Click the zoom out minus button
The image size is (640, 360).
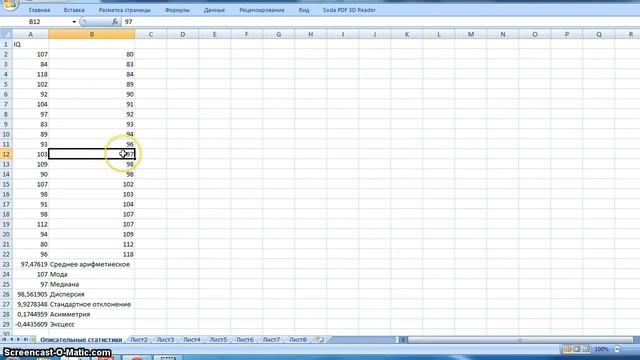click(x=617, y=349)
